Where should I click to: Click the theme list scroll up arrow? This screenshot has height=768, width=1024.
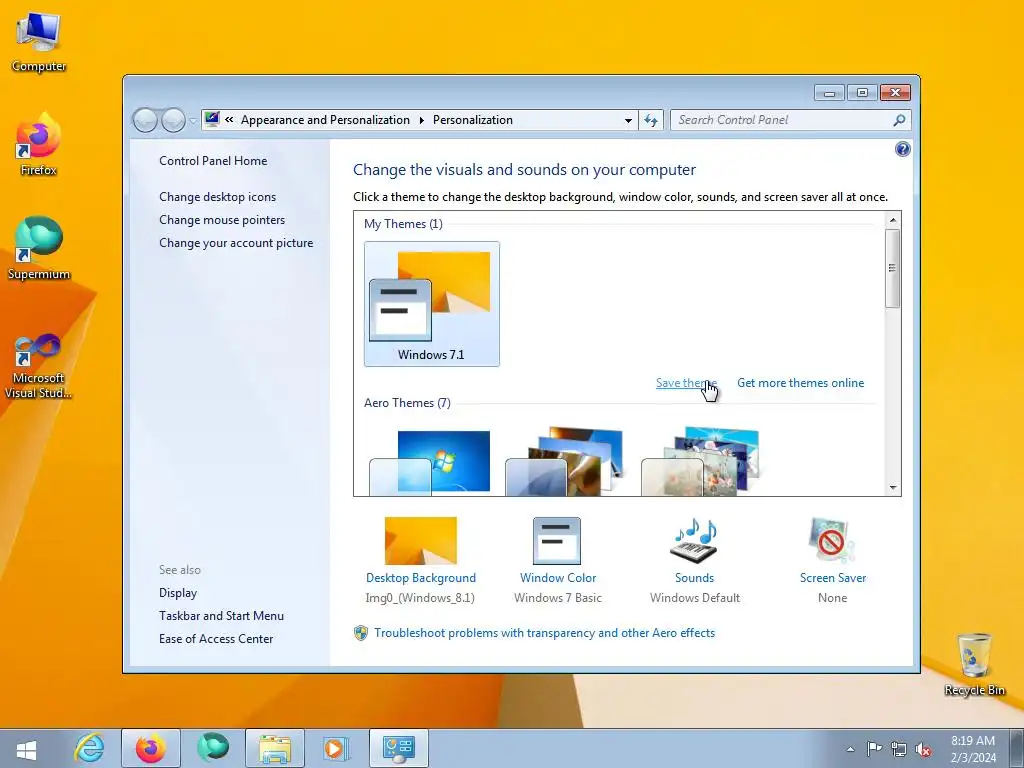(x=893, y=220)
